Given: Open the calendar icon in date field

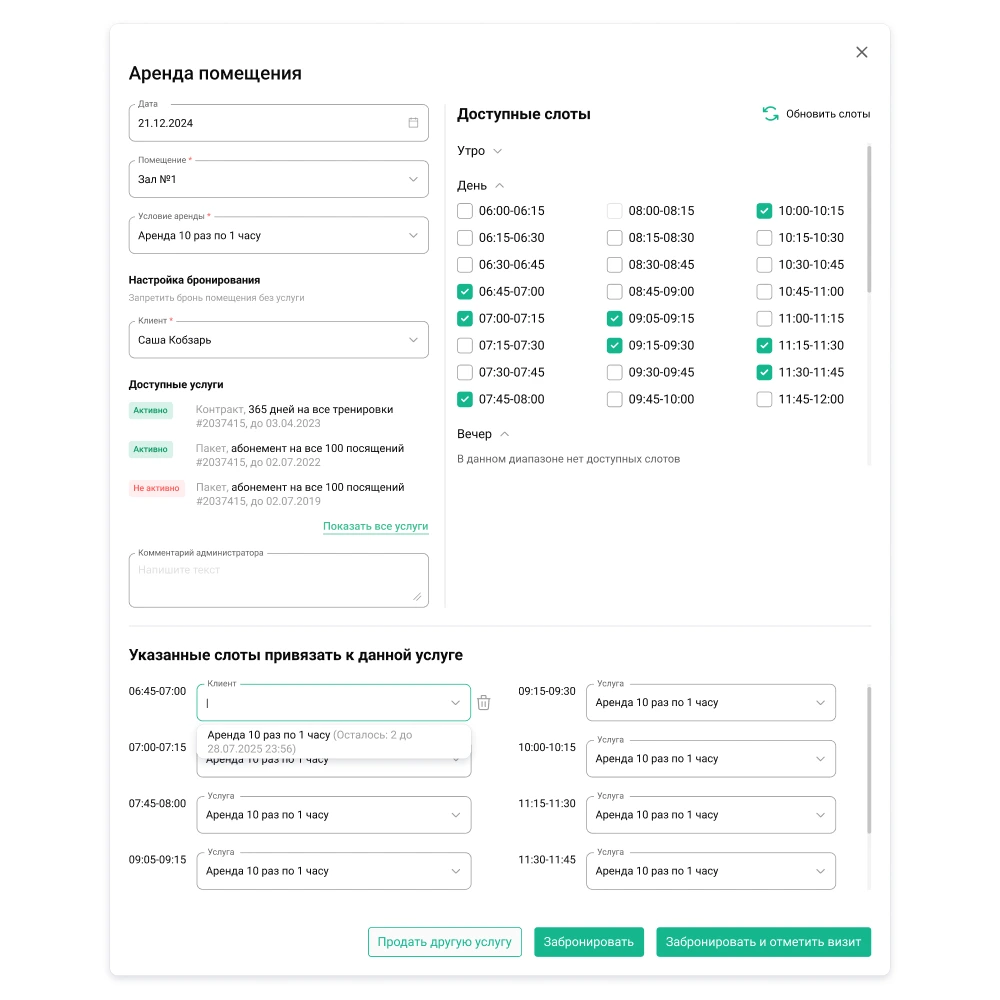Looking at the screenshot, I should click(x=413, y=122).
